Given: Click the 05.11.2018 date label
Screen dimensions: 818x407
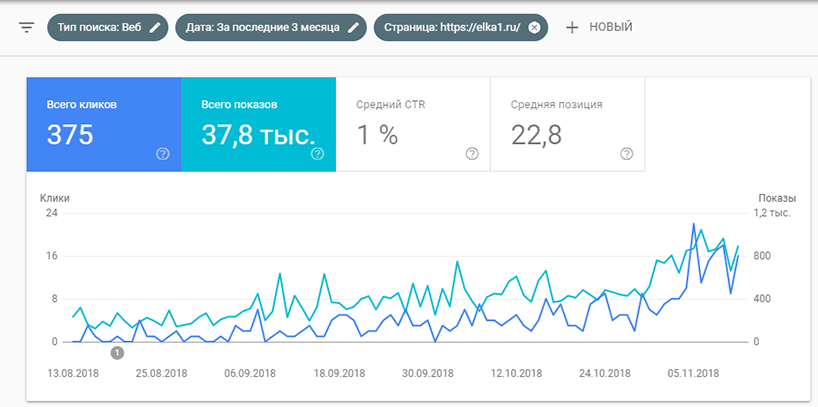Looking at the screenshot, I should 693,374.
